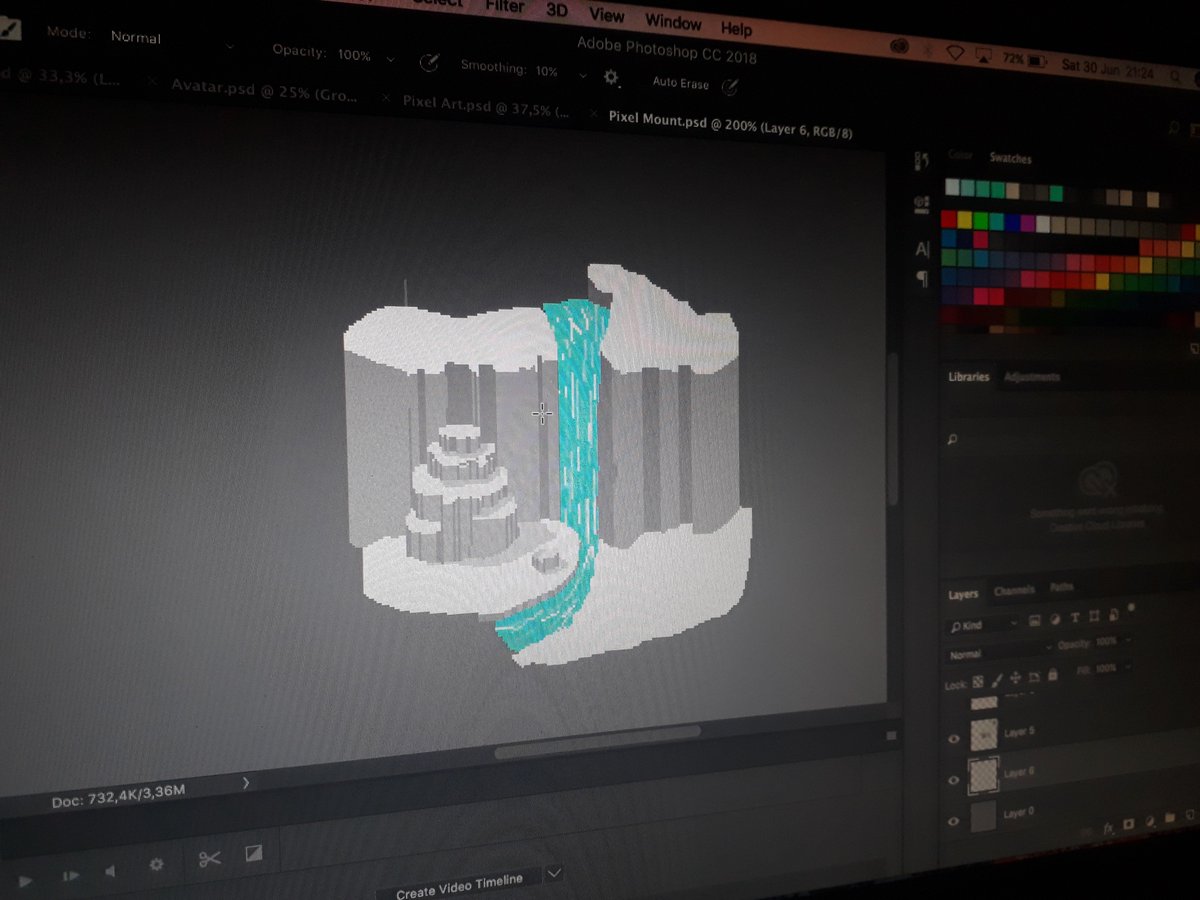
Task: Toggle the Auto Erase option
Action: (679, 82)
